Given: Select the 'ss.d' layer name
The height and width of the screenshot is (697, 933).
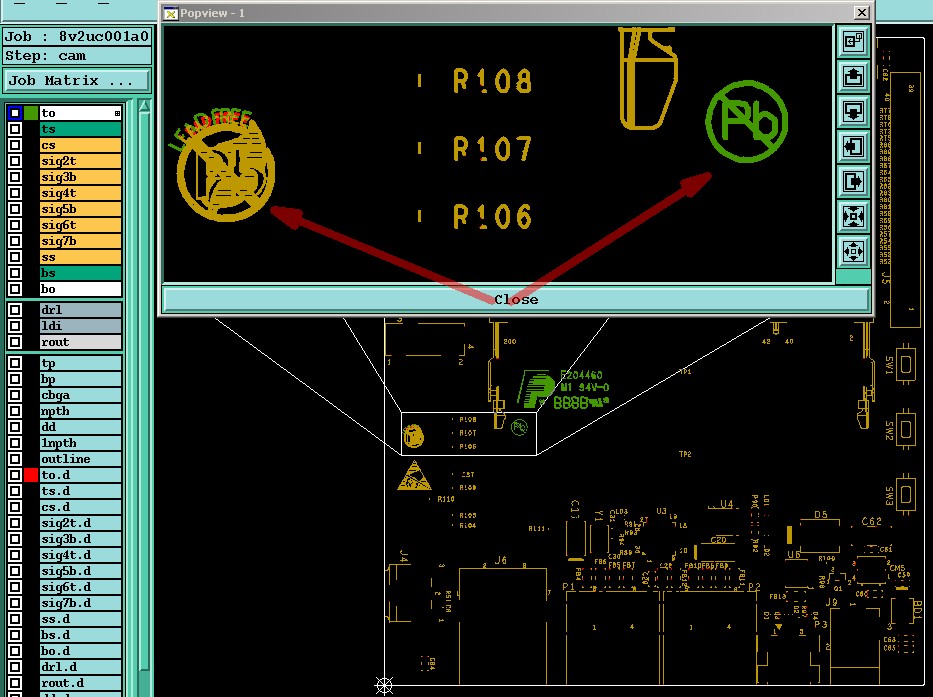Looking at the screenshot, I should tap(80, 620).
